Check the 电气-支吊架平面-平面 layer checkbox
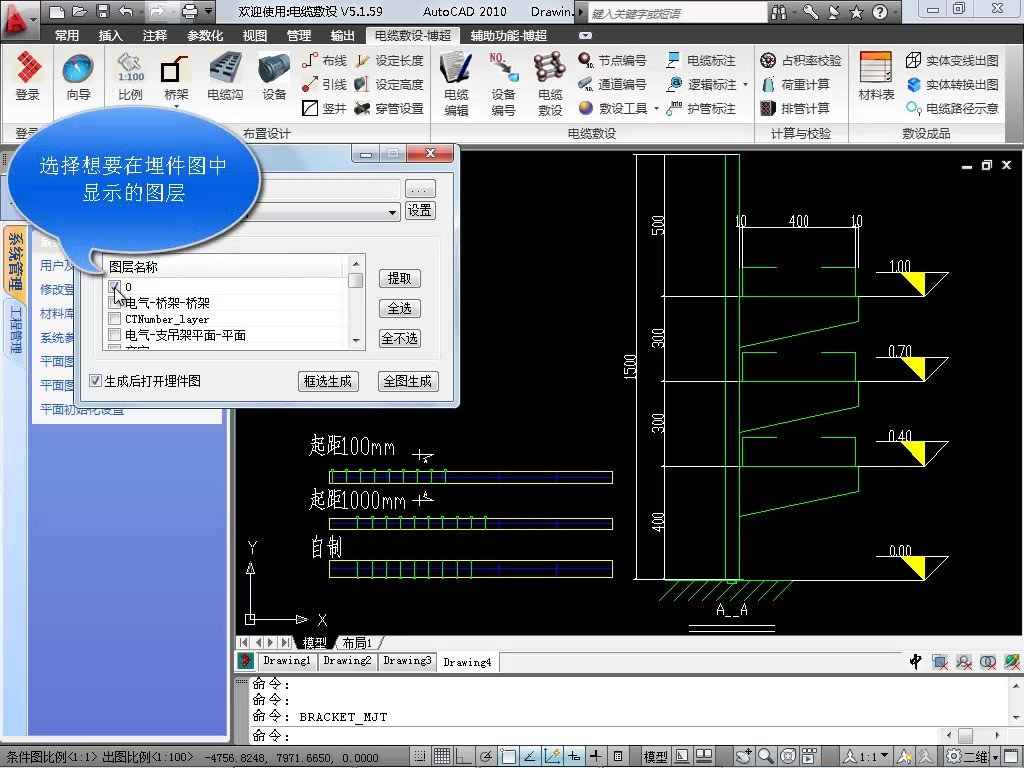The image size is (1024, 768). (115, 335)
